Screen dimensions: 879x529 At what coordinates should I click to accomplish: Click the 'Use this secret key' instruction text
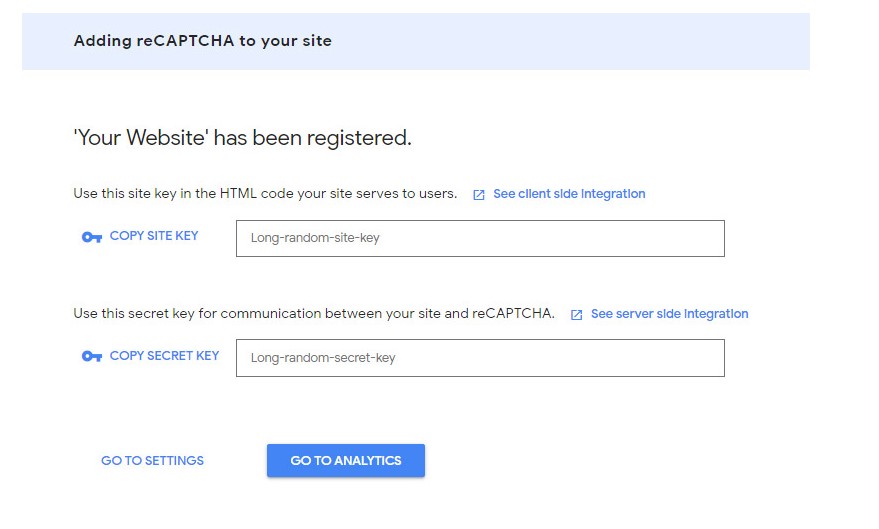[x=314, y=314]
